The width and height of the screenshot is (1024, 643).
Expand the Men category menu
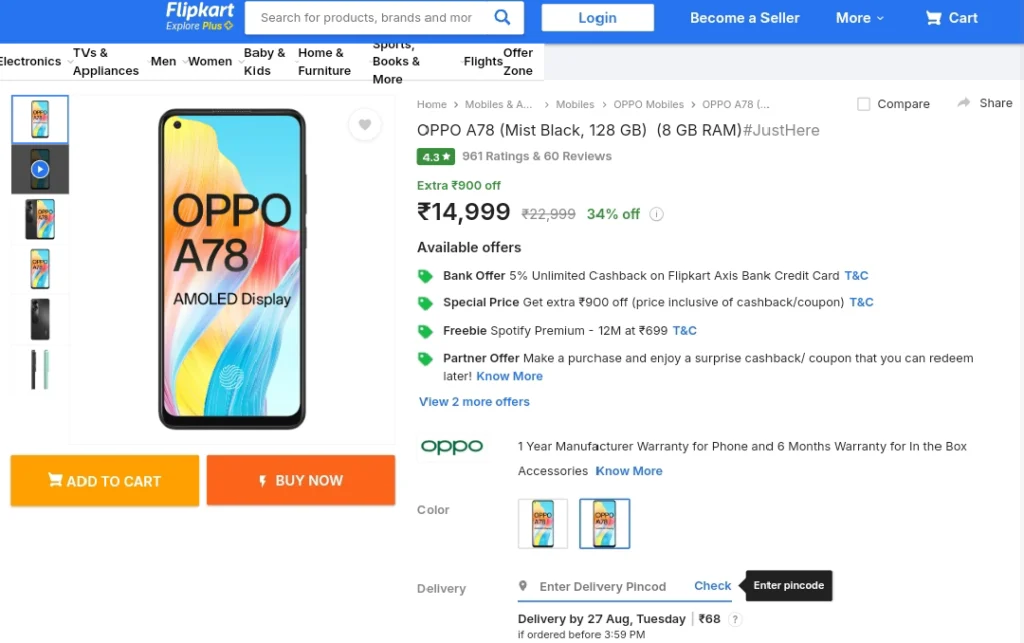click(x=165, y=61)
